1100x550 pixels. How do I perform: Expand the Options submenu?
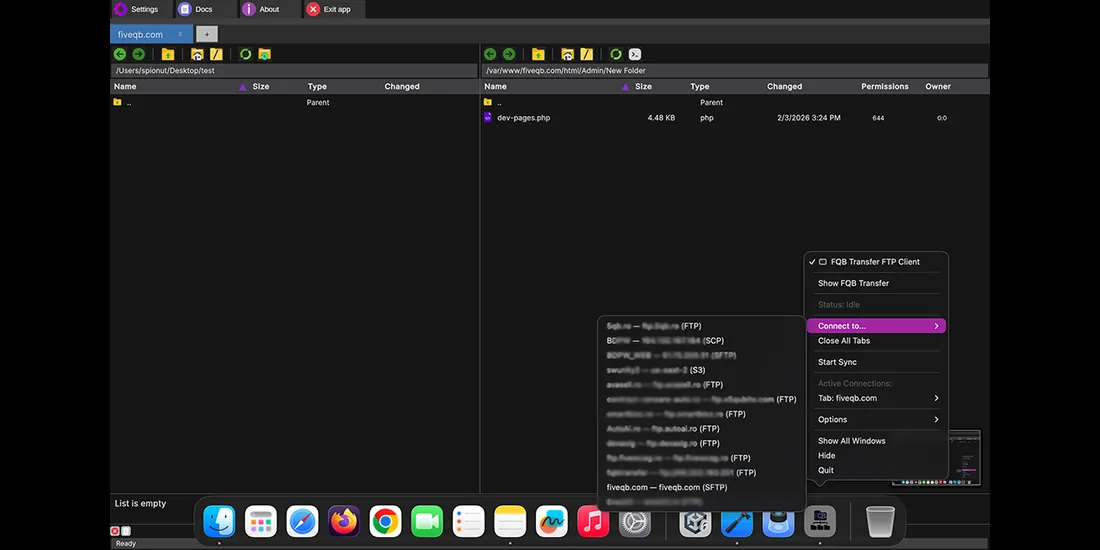pos(876,420)
